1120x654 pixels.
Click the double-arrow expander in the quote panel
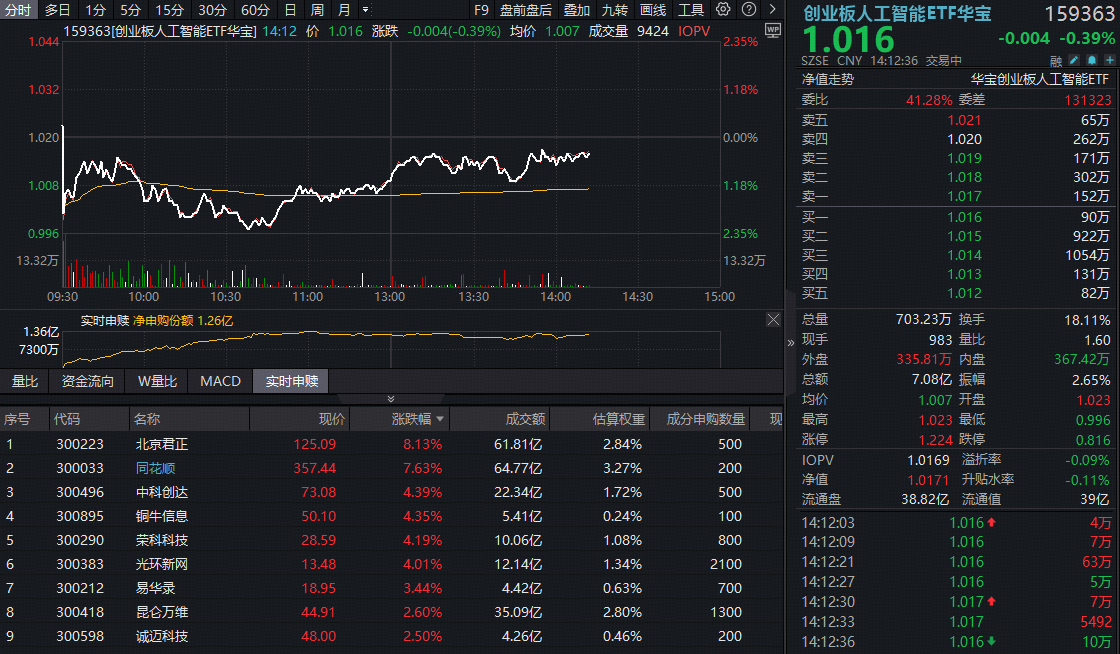tap(791, 343)
